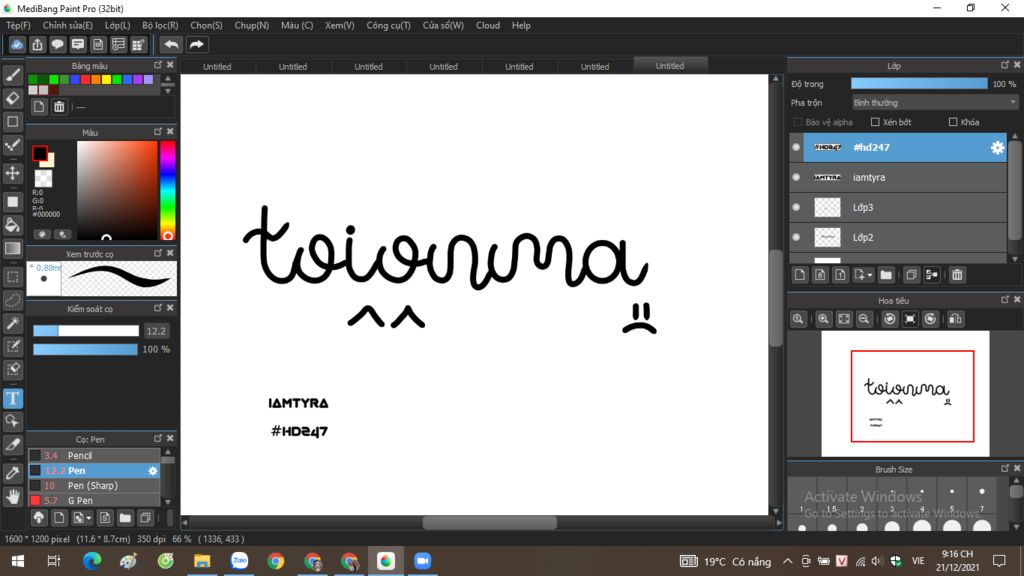Open the Pha trộn blend mode dropdown

click(x=935, y=103)
